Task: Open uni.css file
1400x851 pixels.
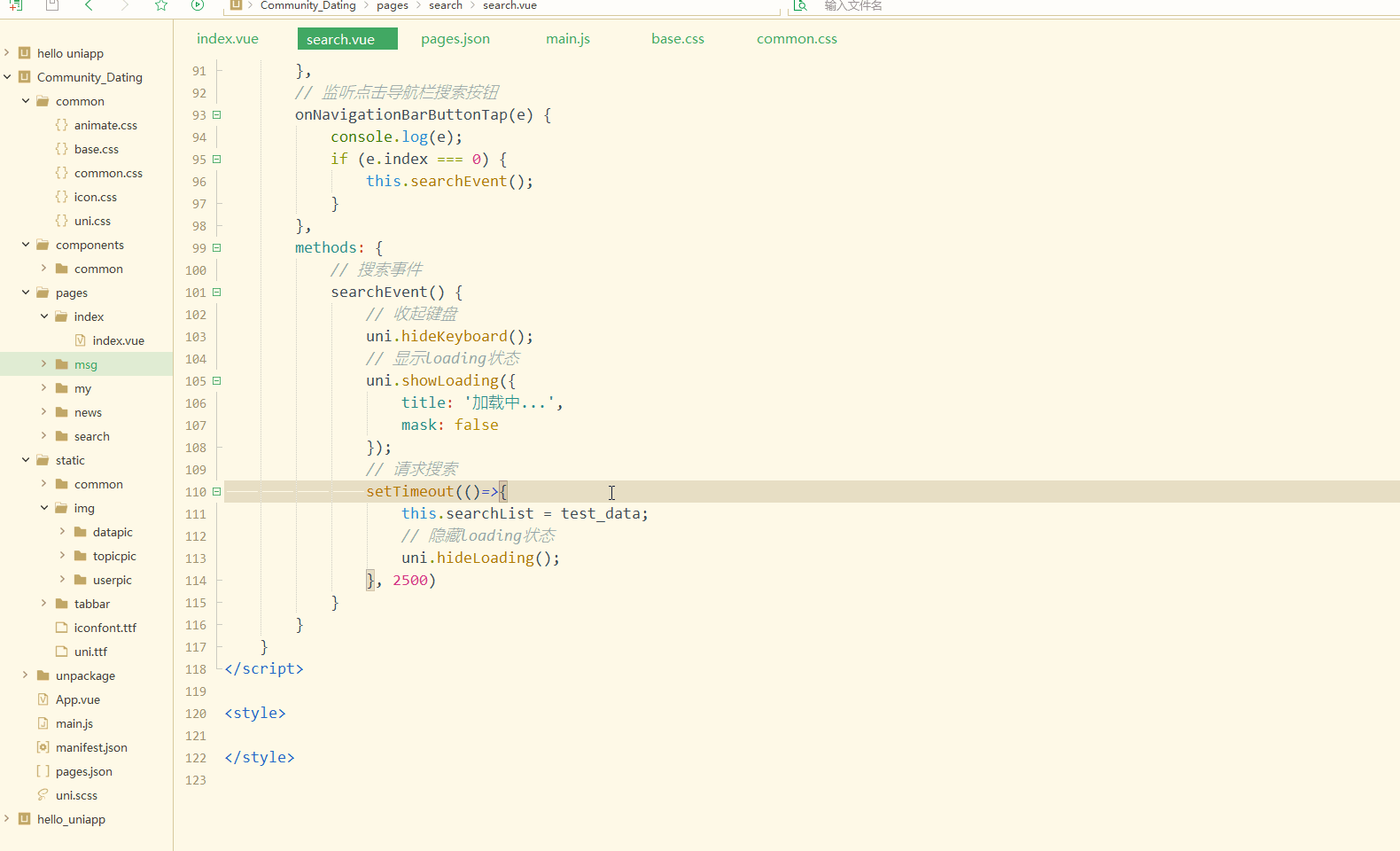Action: click(92, 221)
